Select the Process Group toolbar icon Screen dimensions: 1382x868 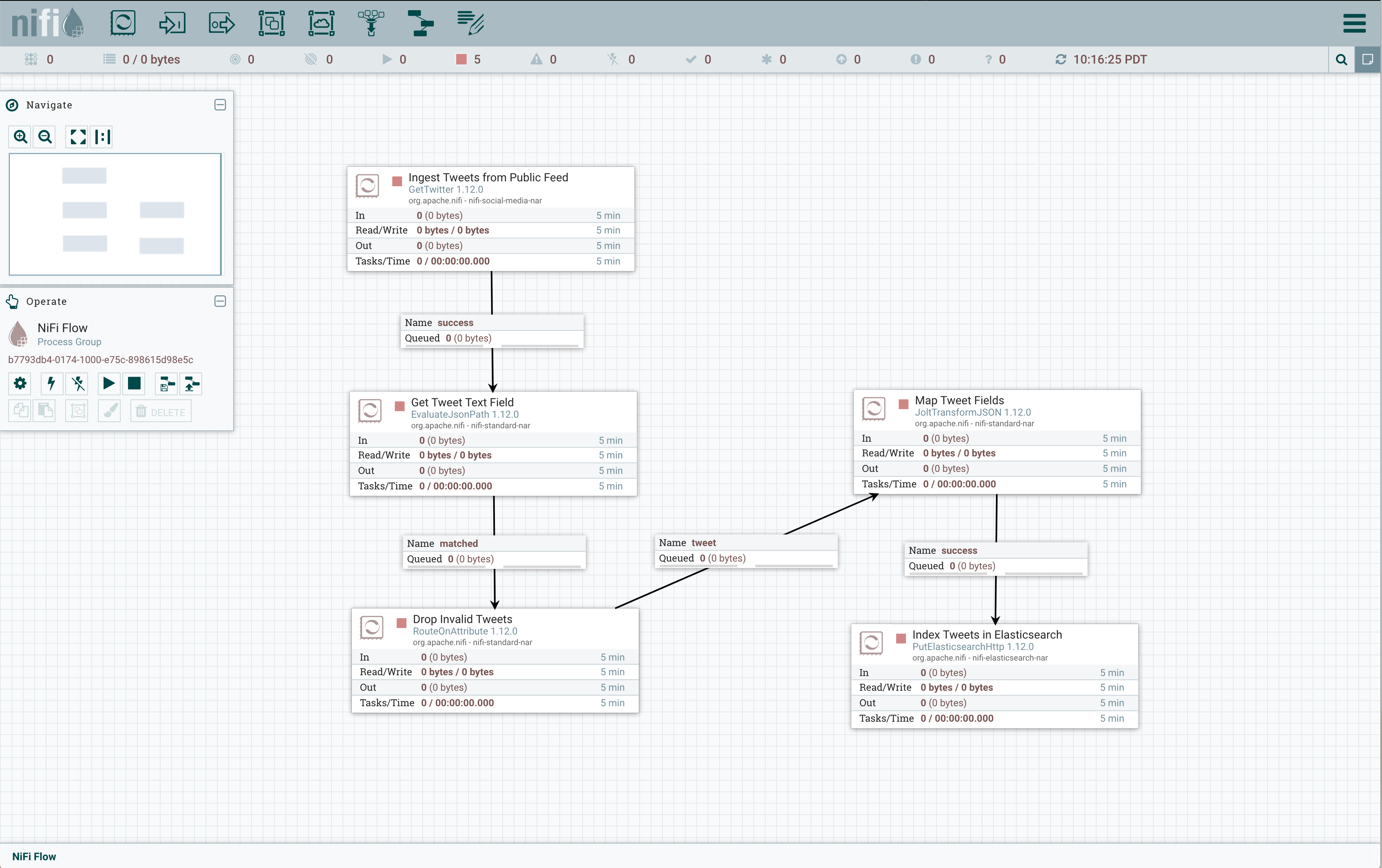(272, 24)
